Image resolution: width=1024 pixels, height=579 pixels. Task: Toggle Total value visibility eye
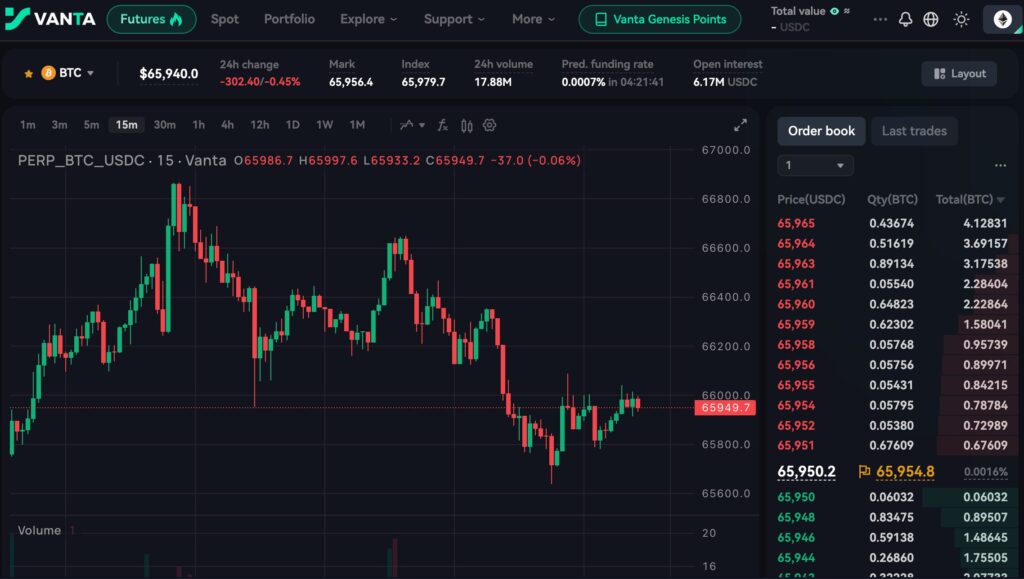(834, 11)
